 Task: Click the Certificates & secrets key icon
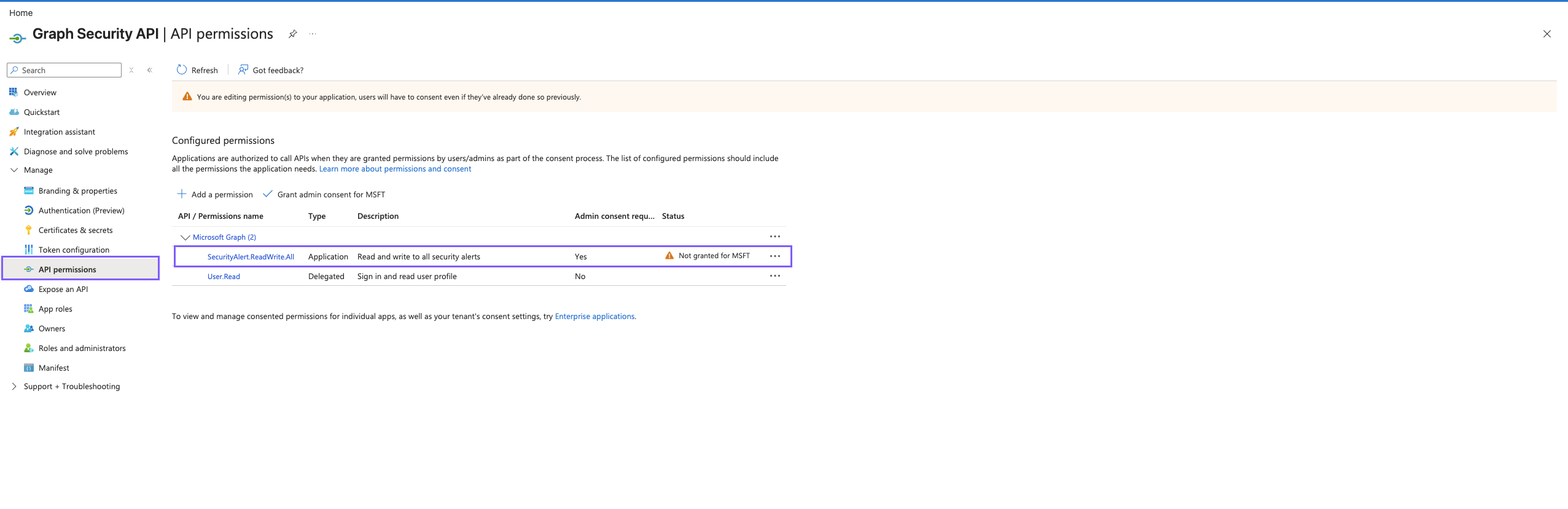click(x=28, y=230)
